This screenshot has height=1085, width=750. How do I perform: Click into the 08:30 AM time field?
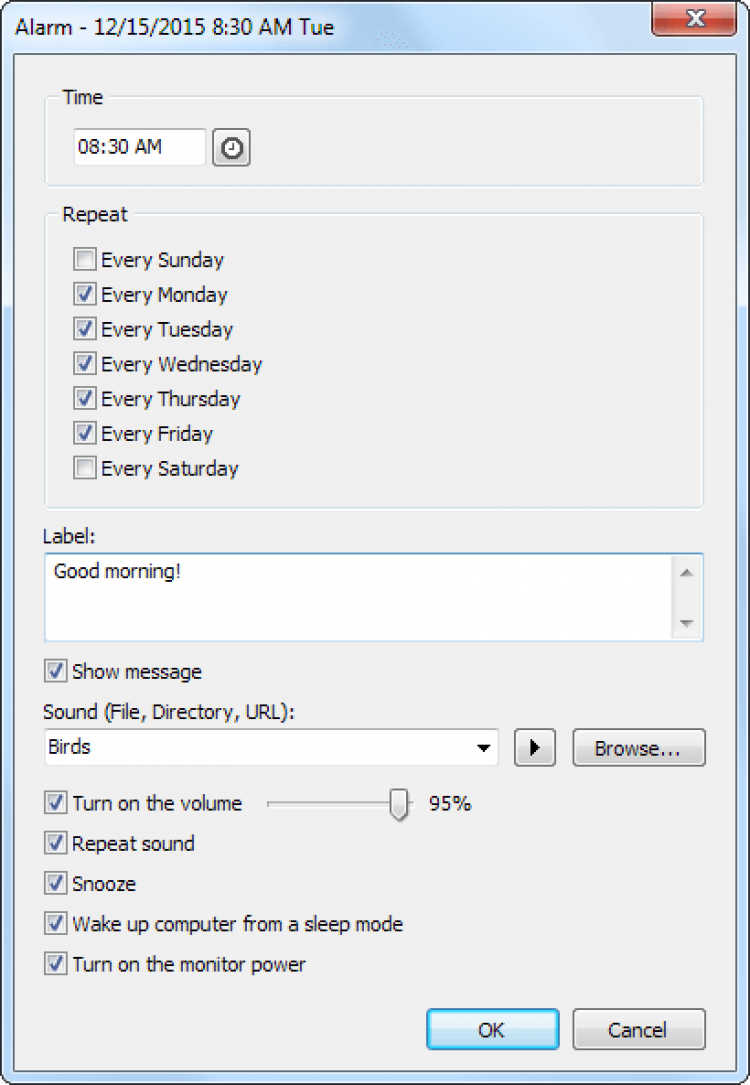pos(139,147)
